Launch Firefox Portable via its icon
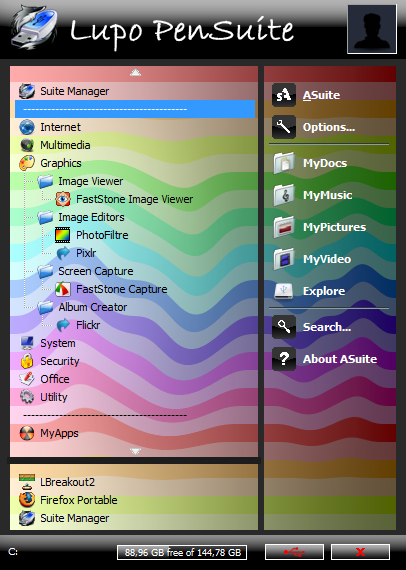 point(27,500)
